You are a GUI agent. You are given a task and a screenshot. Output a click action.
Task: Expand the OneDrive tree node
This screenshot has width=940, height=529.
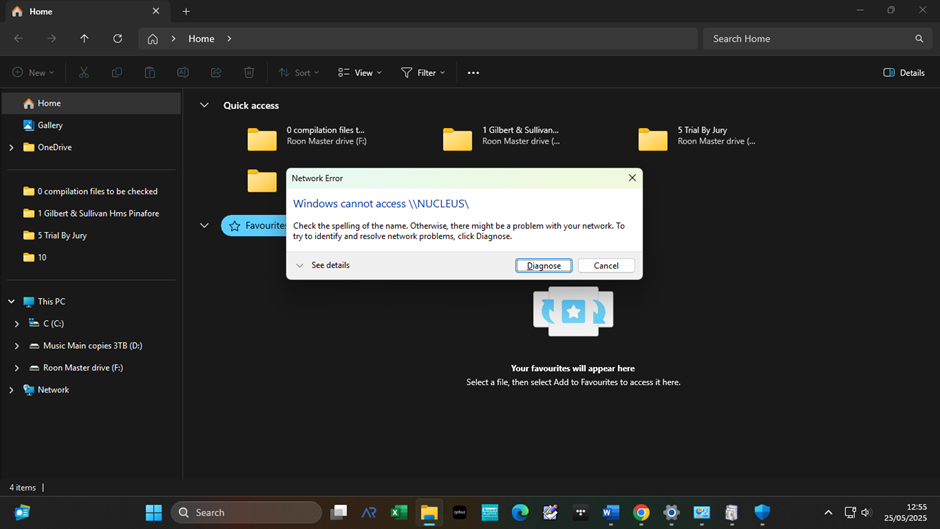pyautogui.click(x=12, y=147)
